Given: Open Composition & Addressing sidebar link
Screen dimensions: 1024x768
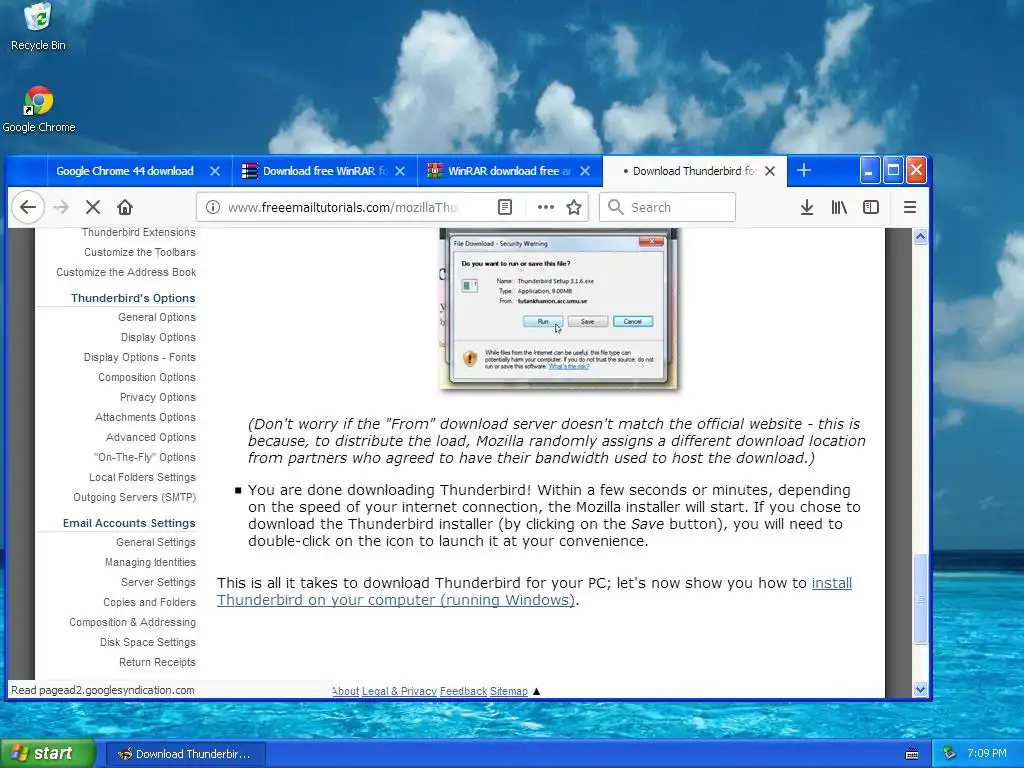Looking at the screenshot, I should [x=133, y=622].
